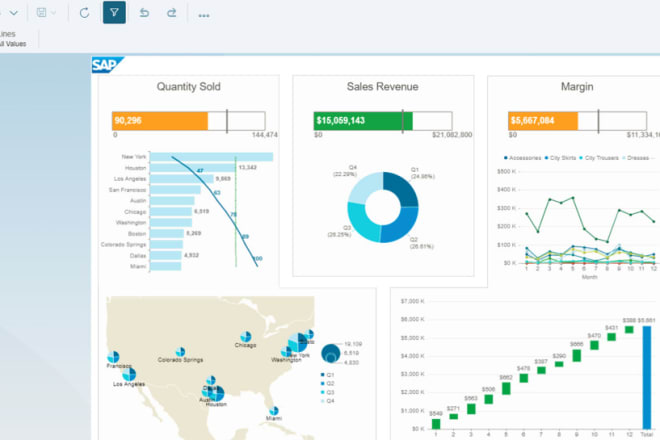The image size is (660, 440).
Task: Click the orange 90,296 quantity bar
Action: click(x=160, y=121)
